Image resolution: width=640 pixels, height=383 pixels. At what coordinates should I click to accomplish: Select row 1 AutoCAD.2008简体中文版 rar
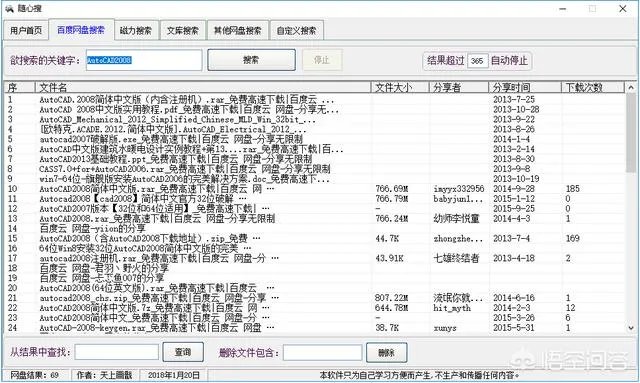point(315,99)
